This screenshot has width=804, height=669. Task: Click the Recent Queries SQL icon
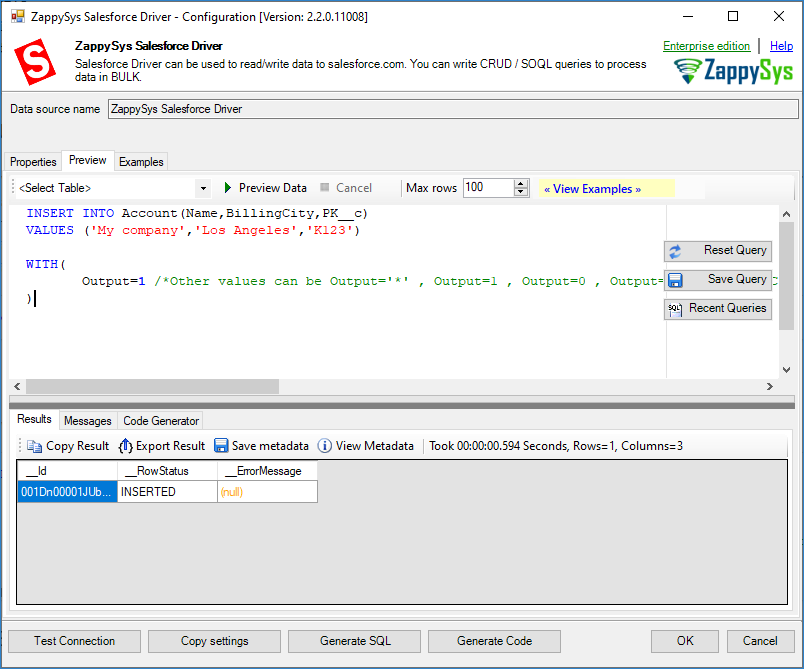click(675, 309)
